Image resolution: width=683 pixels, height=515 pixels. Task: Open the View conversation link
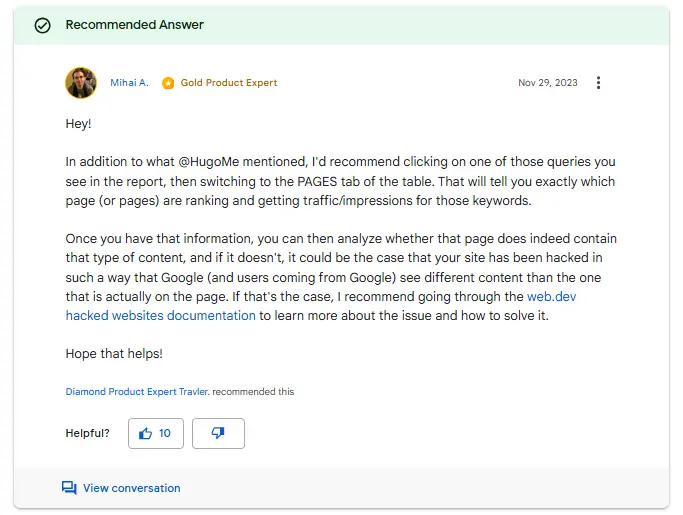[x=131, y=488]
